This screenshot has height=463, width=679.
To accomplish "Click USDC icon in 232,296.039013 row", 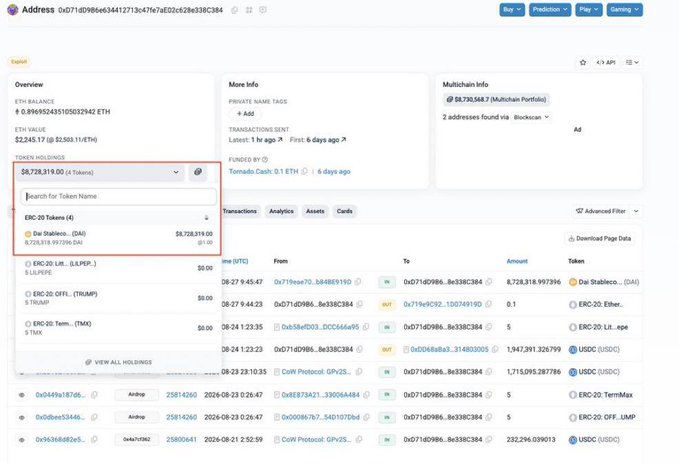I will coord(572,440).
